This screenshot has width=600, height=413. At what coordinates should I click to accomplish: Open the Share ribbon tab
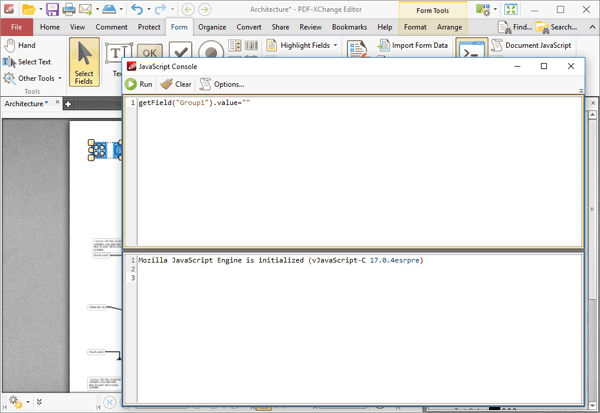click(x=280, y=27)
